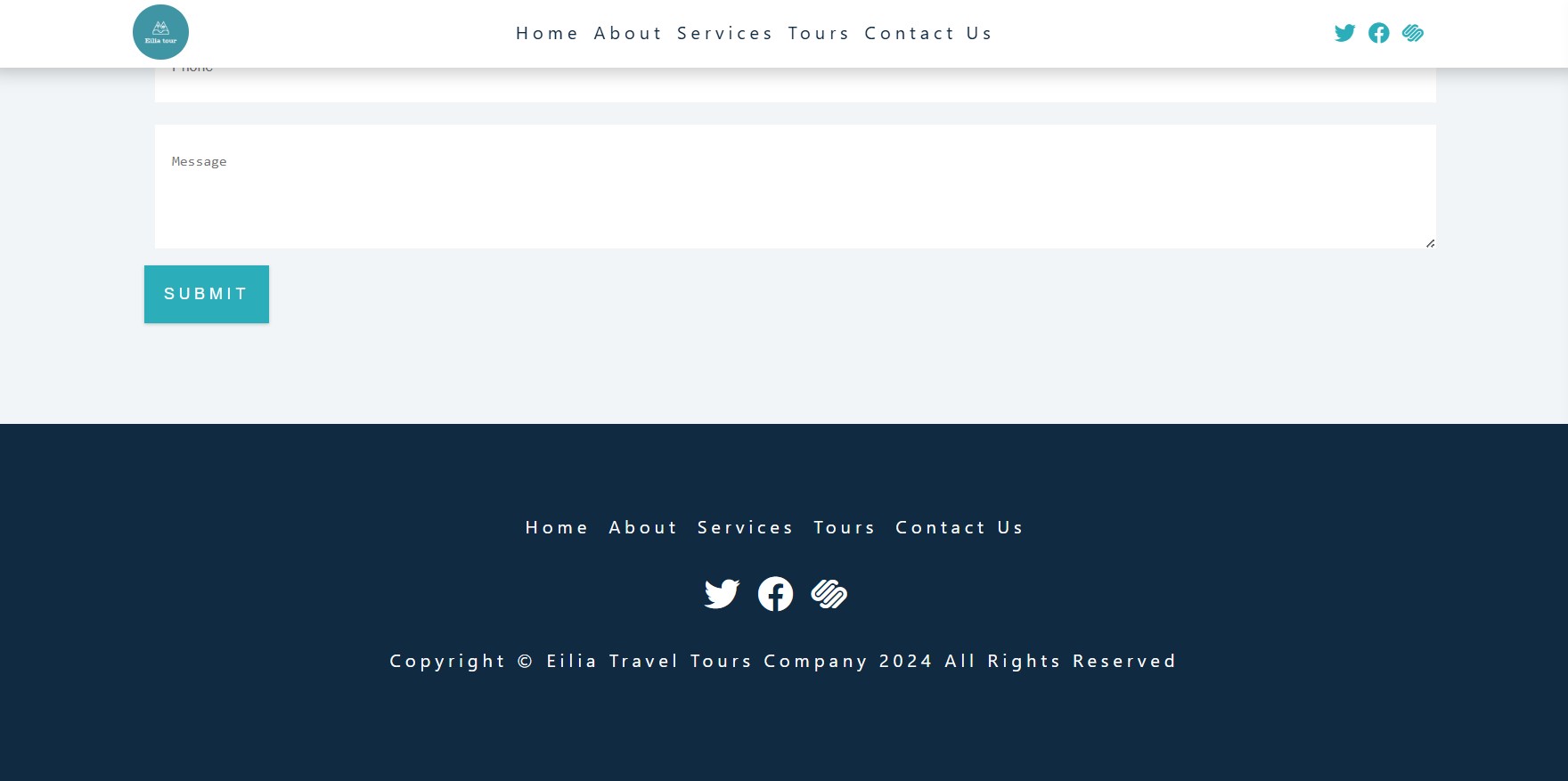Follow the footer Home link
The width and height of the screenshot is (1568, 781).
[x=556, y=527]
